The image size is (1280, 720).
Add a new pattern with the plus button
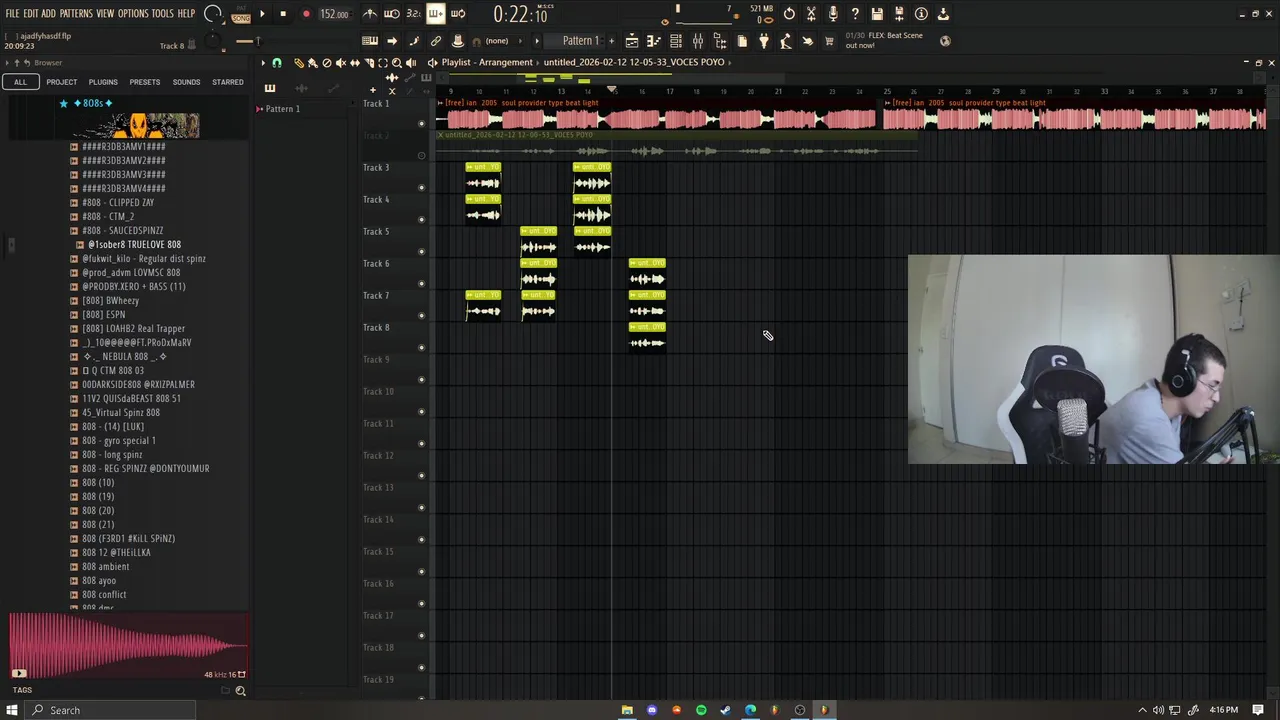point(611,41)
